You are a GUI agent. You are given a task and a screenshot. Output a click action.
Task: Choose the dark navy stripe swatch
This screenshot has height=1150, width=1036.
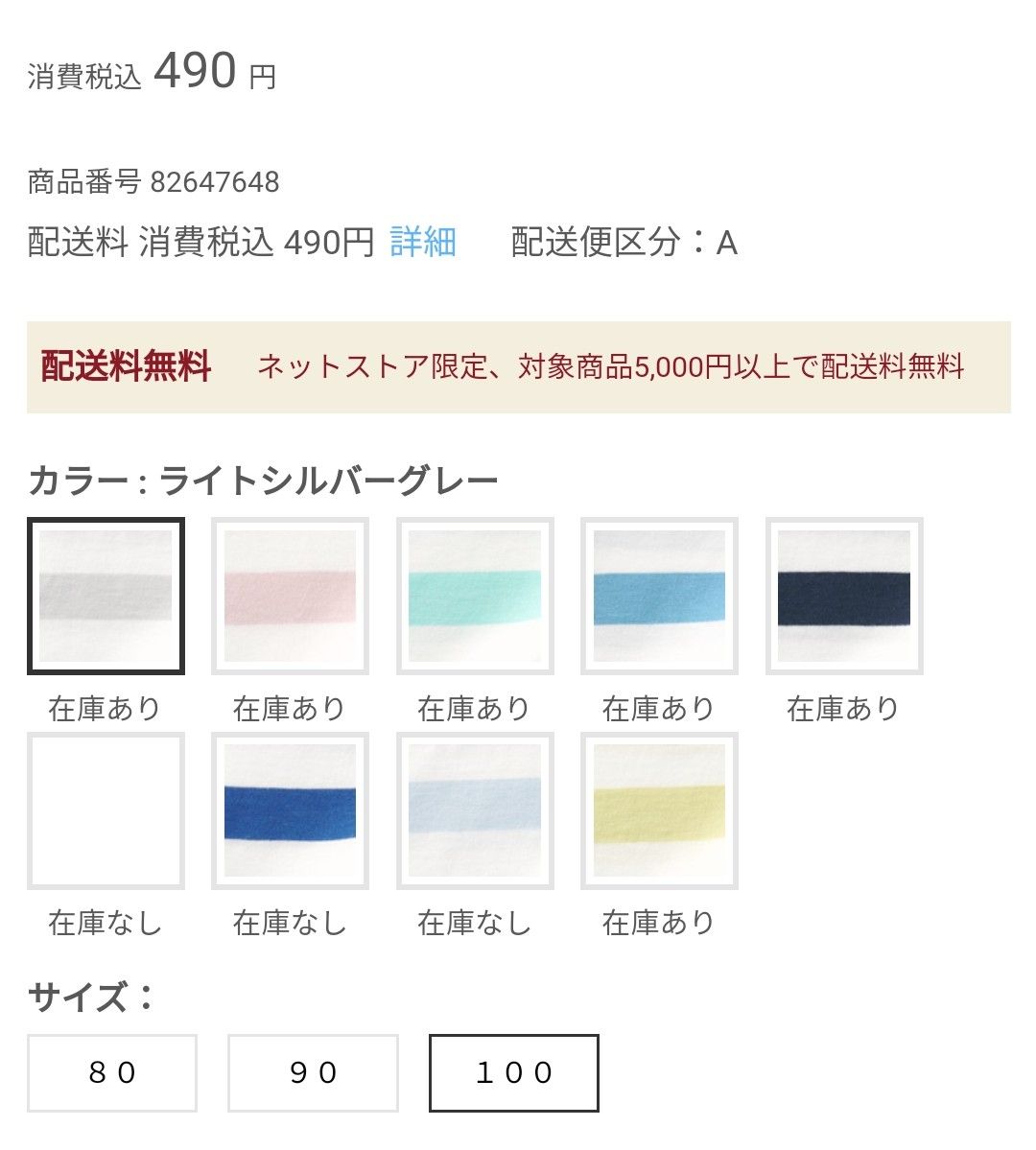[844, 596]
